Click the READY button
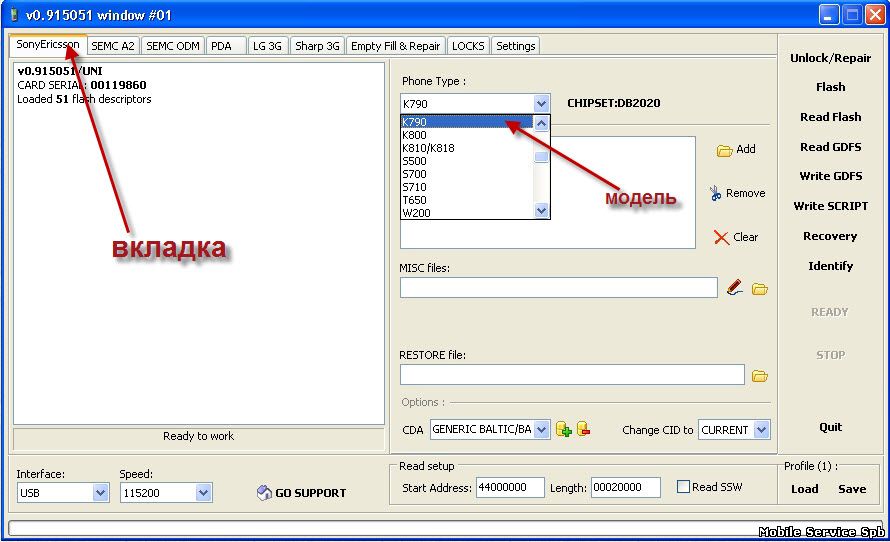The width and height of the screenshot is (890, 542). (829, 312)
